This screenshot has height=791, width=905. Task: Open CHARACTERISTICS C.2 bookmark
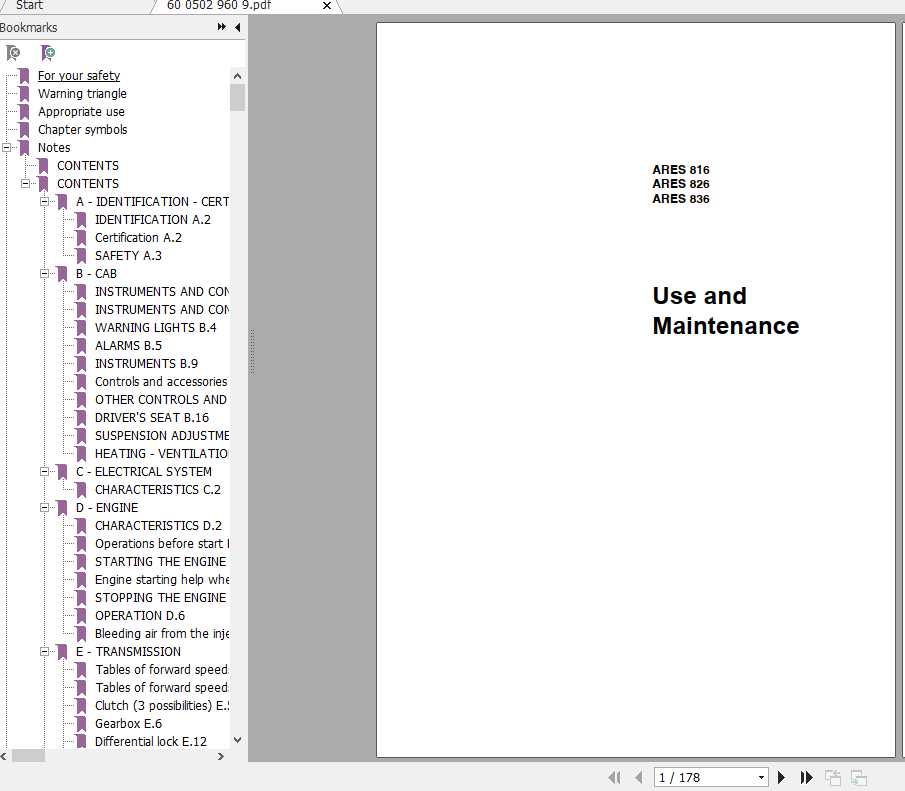(158, 490)
